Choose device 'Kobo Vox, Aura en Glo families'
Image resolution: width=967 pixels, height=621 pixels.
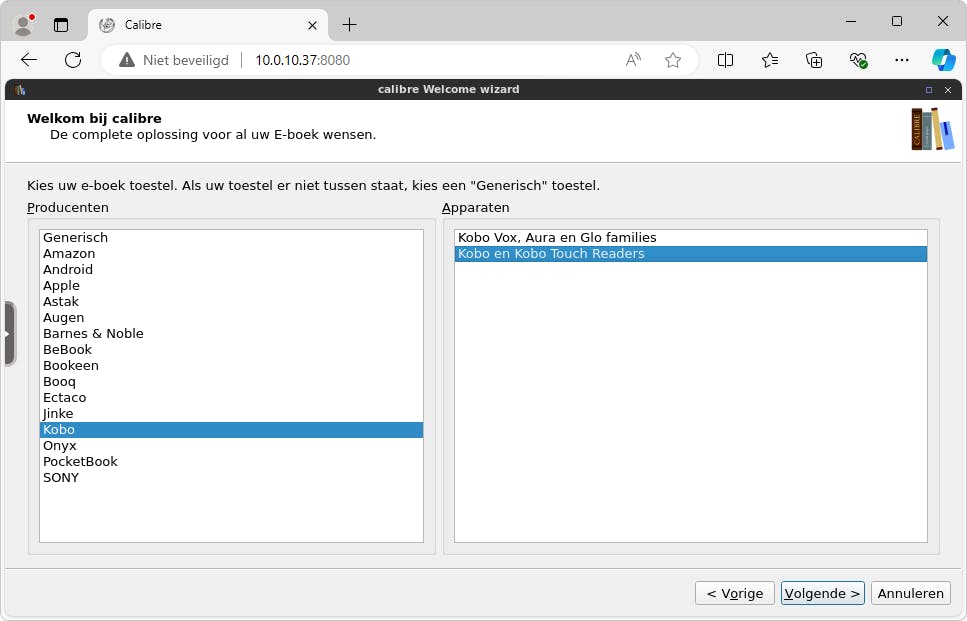click(691, 237)
